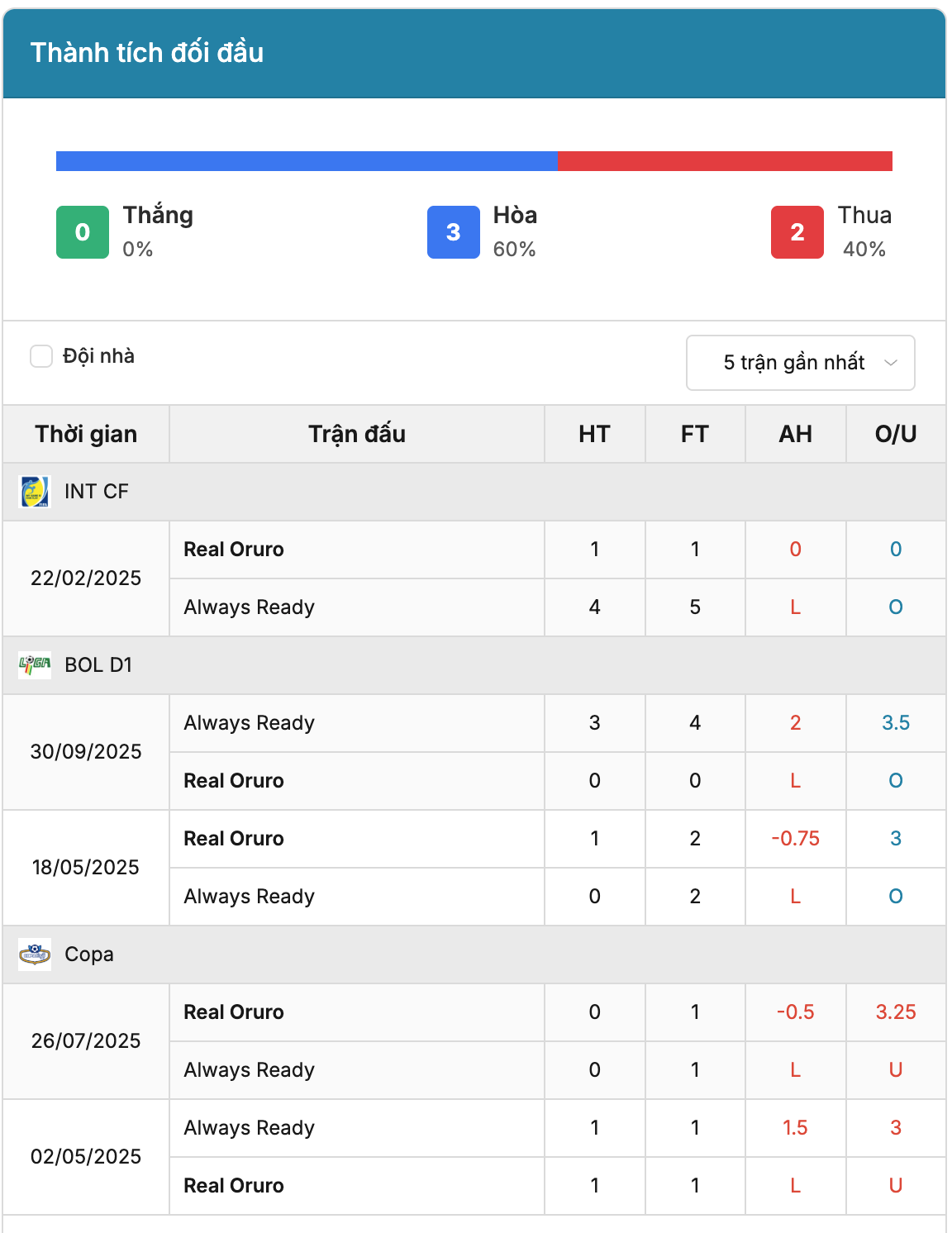This screenshot has height=1233, width=952.
Task: Click the -0.75 handicap value
Action: click(x=796, y=839)
